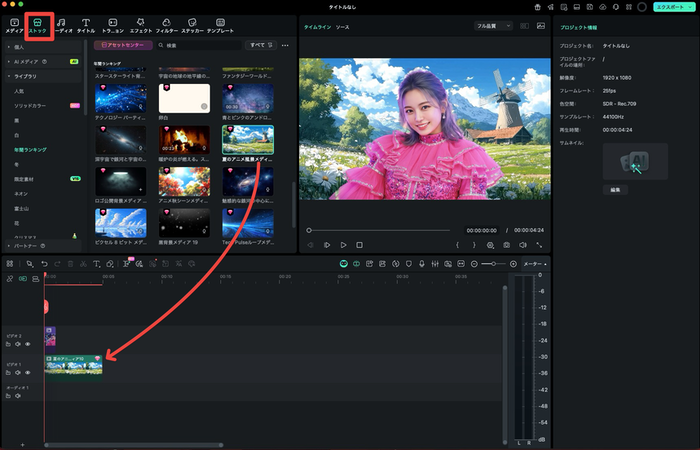
Task: Toggle the lock on ビデオ 1 track
Action: 8,372
